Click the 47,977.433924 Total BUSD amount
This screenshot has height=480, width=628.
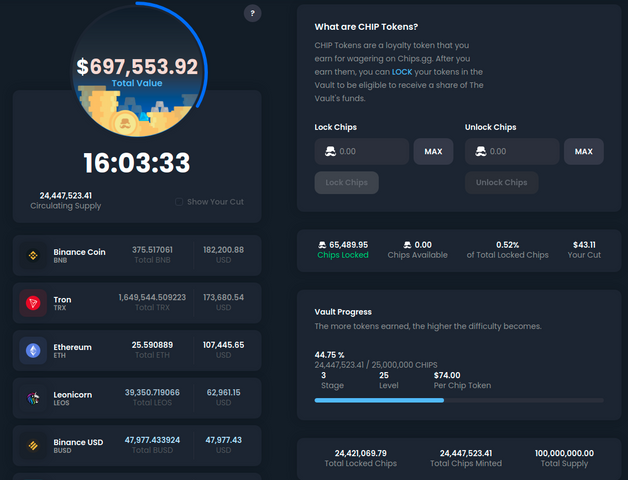point(152,440)
